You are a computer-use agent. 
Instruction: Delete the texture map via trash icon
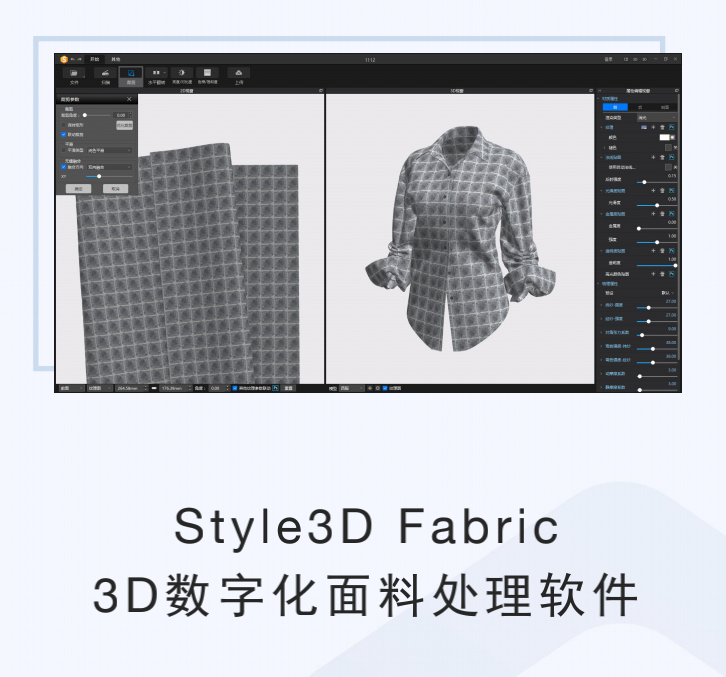(x=662, y=127)
